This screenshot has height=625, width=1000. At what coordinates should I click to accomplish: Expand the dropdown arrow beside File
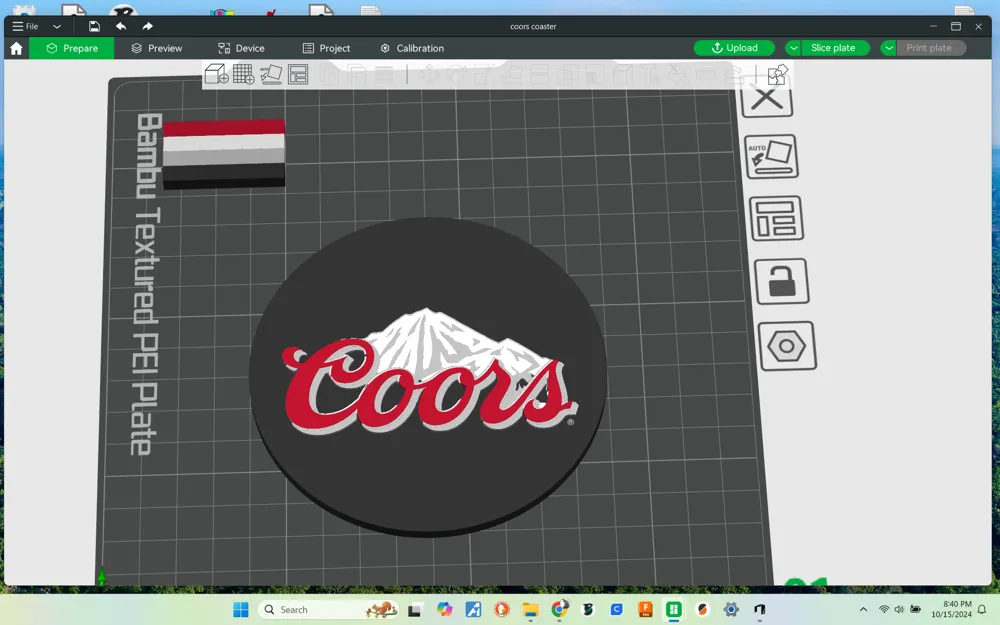tap(57, 27)
